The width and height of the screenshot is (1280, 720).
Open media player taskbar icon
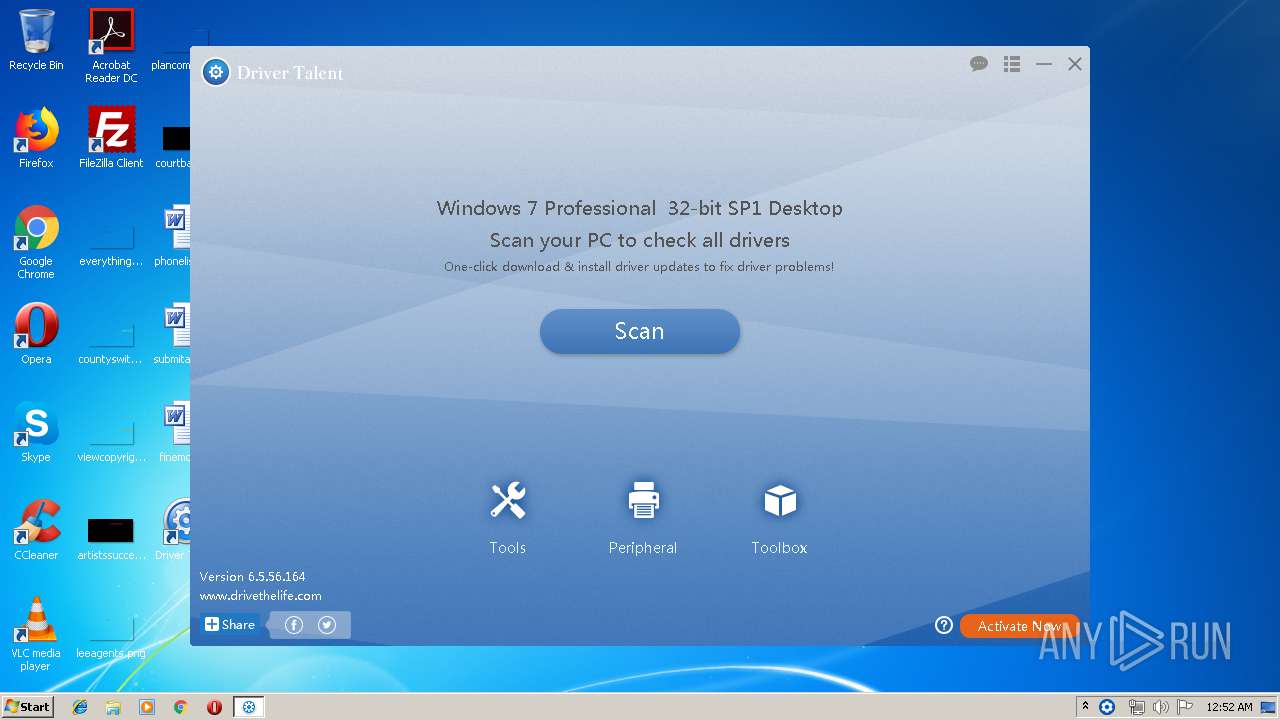147,707
